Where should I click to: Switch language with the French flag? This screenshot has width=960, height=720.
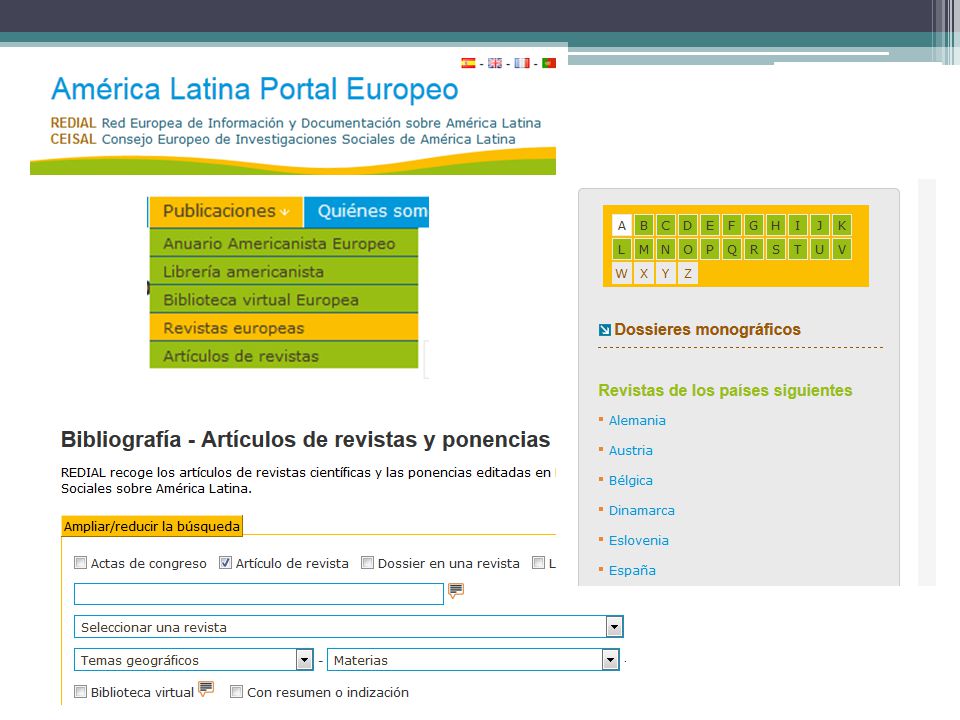(x=522, y=63)
